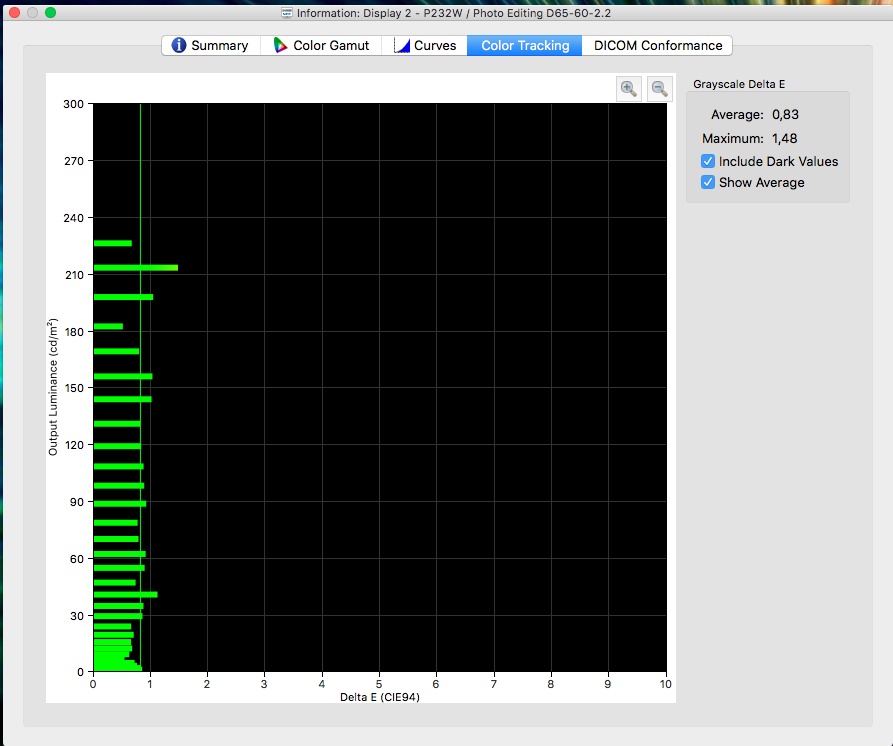Minimize the window using the yellow button

pos(33,13)
